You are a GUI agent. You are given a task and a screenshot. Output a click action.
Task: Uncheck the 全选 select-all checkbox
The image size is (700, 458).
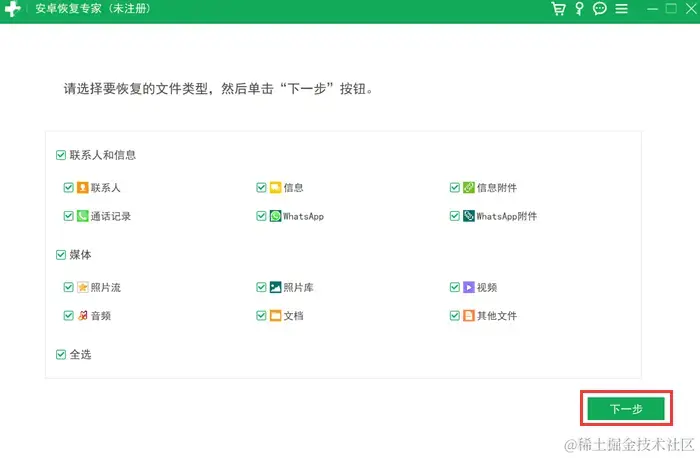61,354
